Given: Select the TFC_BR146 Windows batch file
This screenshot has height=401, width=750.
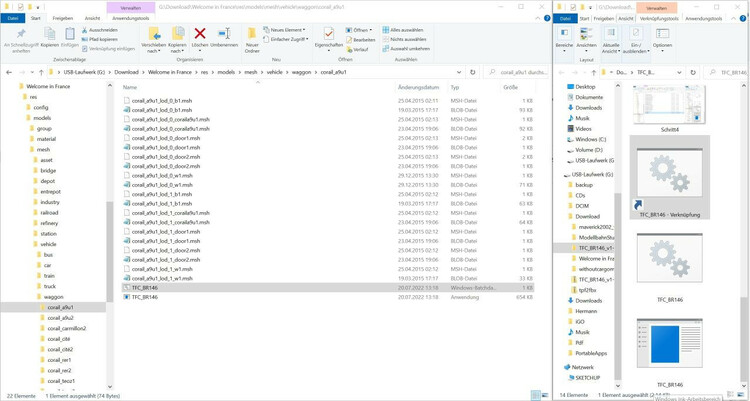Looking at the screenshot, I should pyautogui.click(x=327, y=288).
